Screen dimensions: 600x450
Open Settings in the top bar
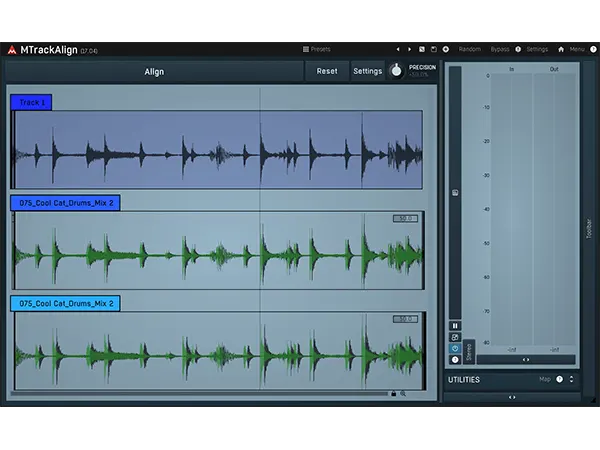click(x=537, y=49)
